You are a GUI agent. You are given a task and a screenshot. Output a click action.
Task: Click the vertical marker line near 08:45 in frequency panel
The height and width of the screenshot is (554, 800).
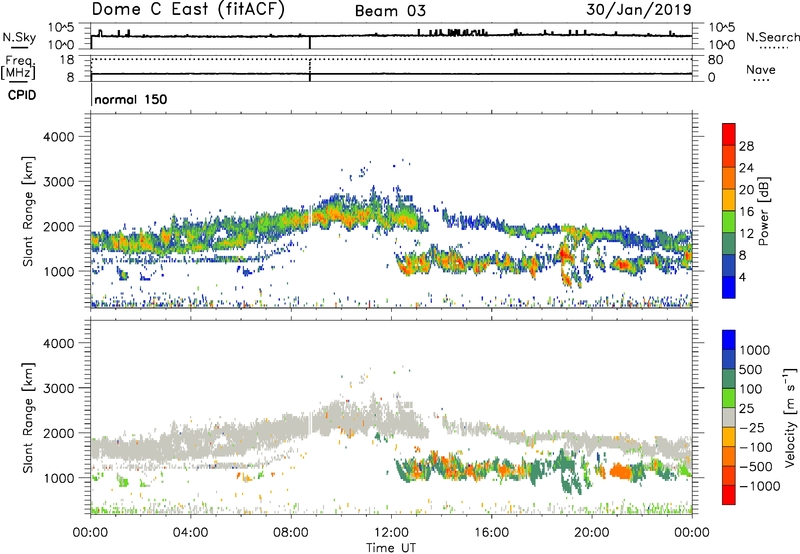coord(310,69)
